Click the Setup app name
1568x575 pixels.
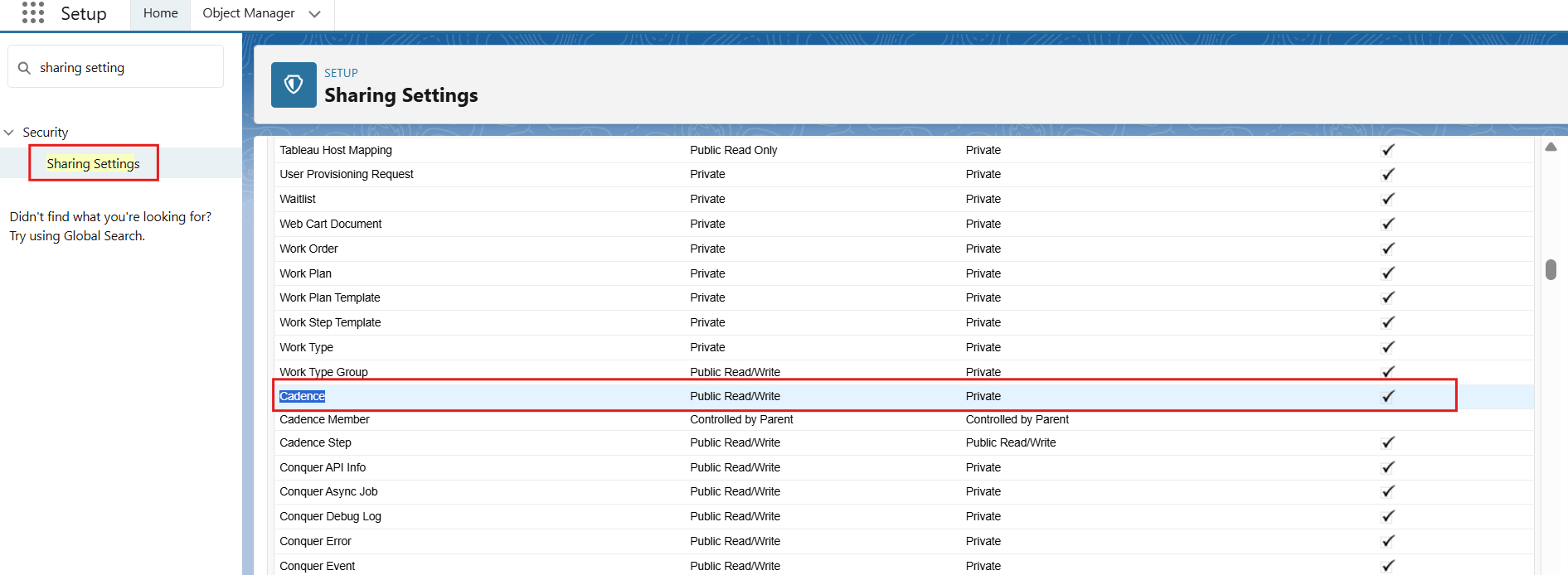pyautogui.click(x=84, y=13)
